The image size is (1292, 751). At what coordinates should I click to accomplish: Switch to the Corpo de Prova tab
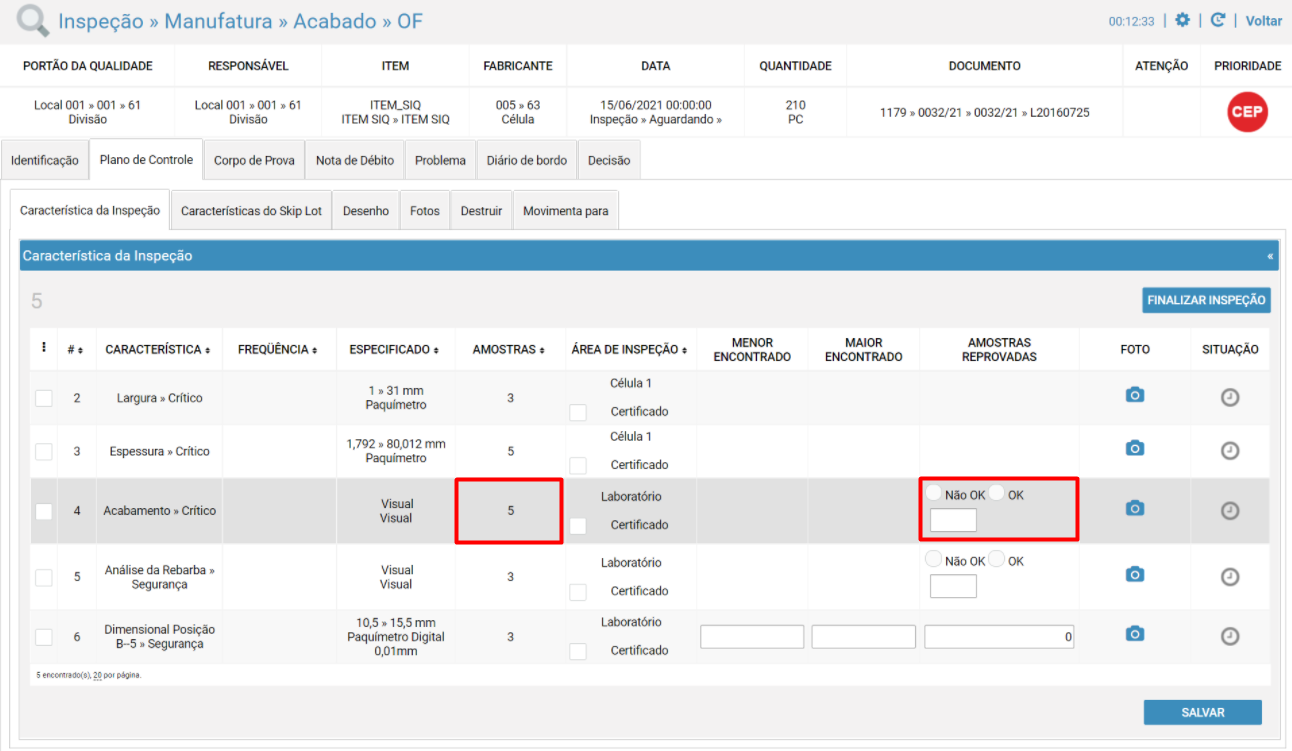(x=254, y=160)
